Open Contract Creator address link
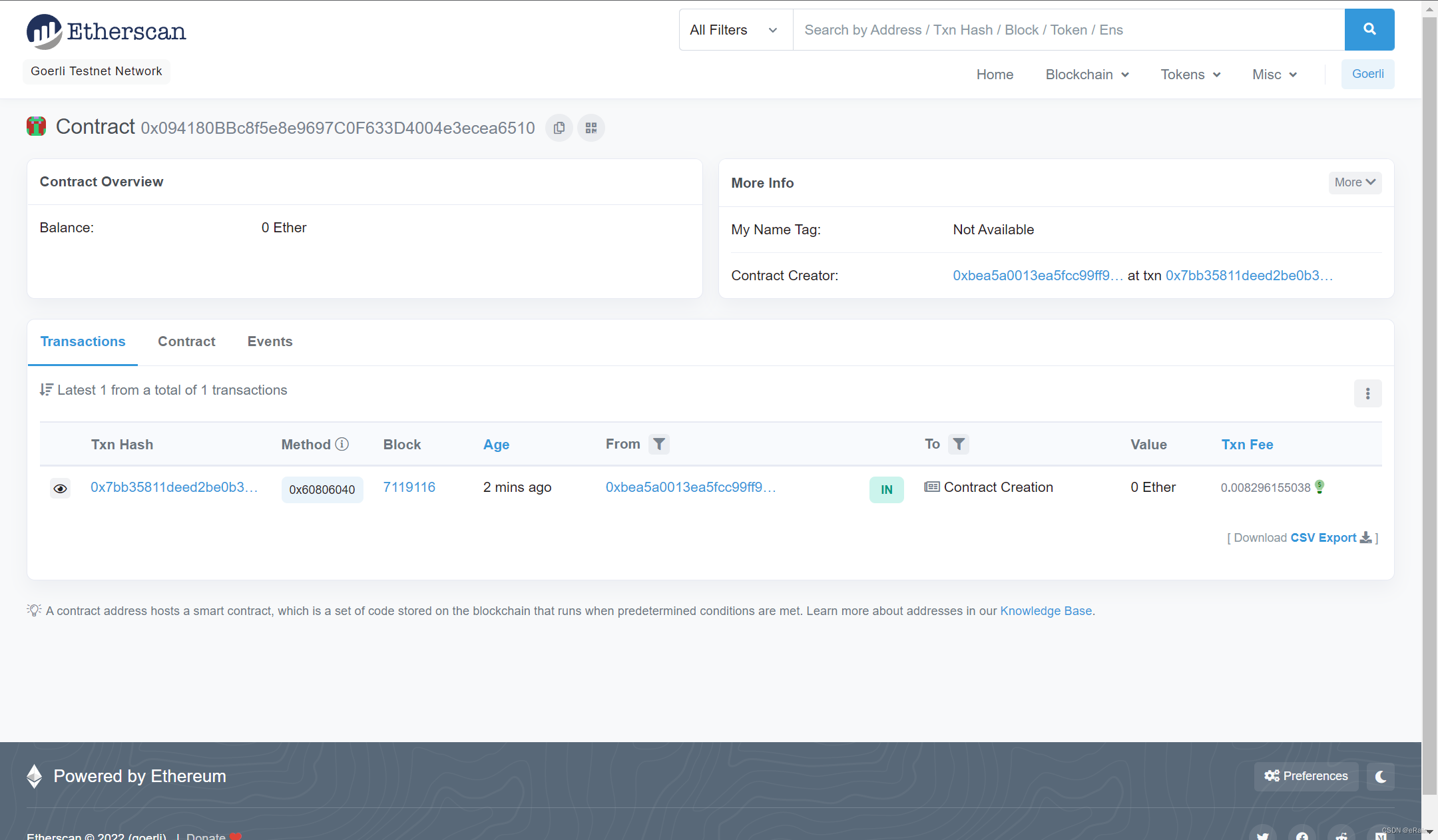Viewport: 1438px width, 840px height. pyautogui.click(x=1037, y=276)
